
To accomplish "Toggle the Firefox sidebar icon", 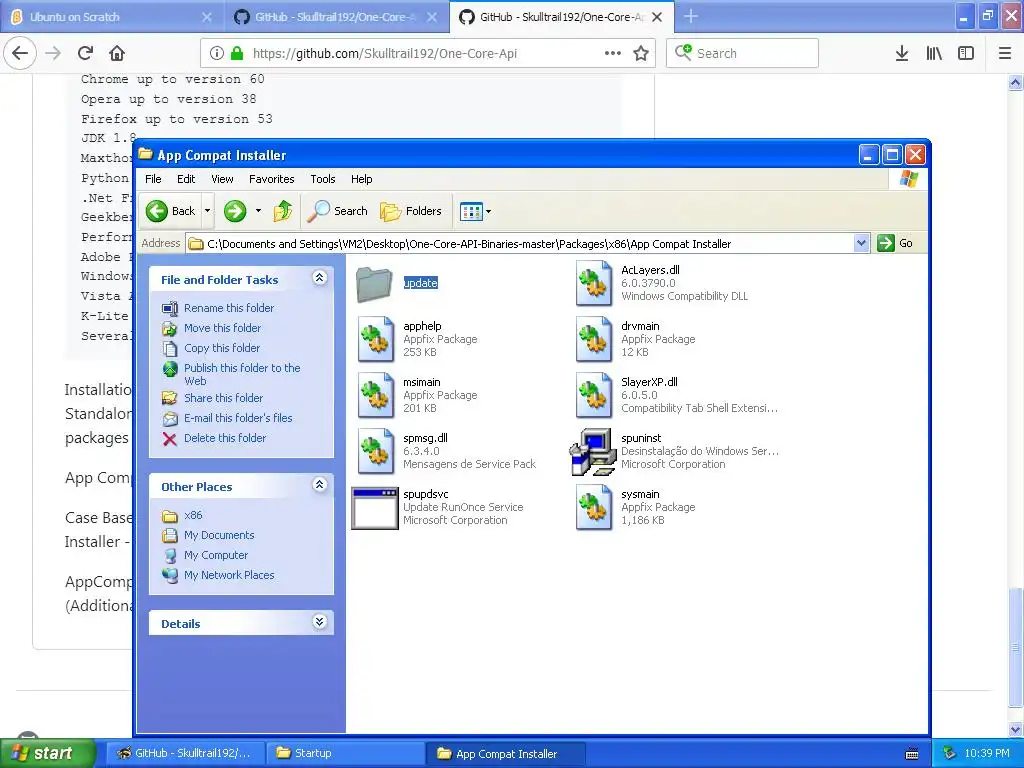I will point(966,54).
